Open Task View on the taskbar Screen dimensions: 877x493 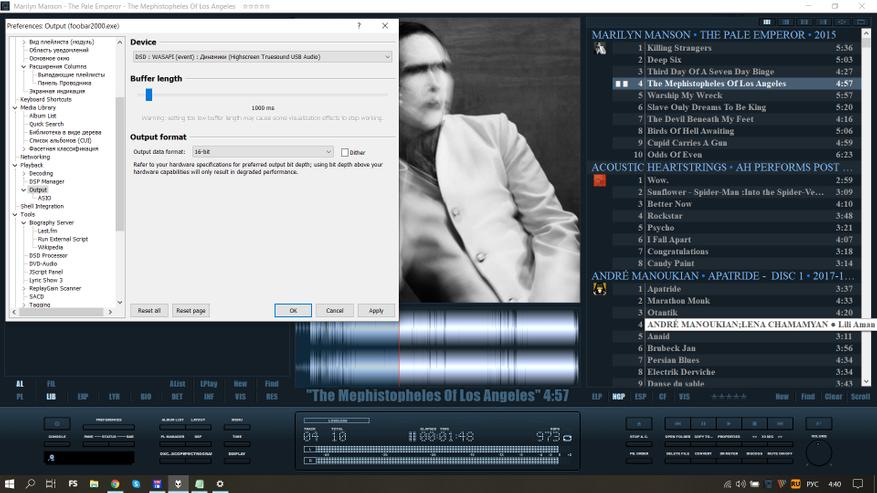point(51,483)
